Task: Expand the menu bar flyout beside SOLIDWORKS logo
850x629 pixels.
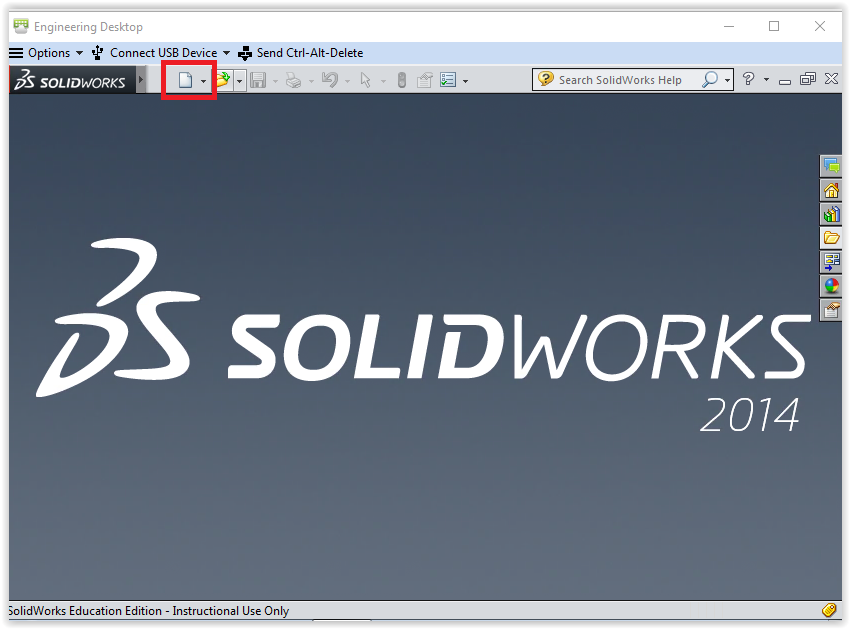Action: click(140, 78)
